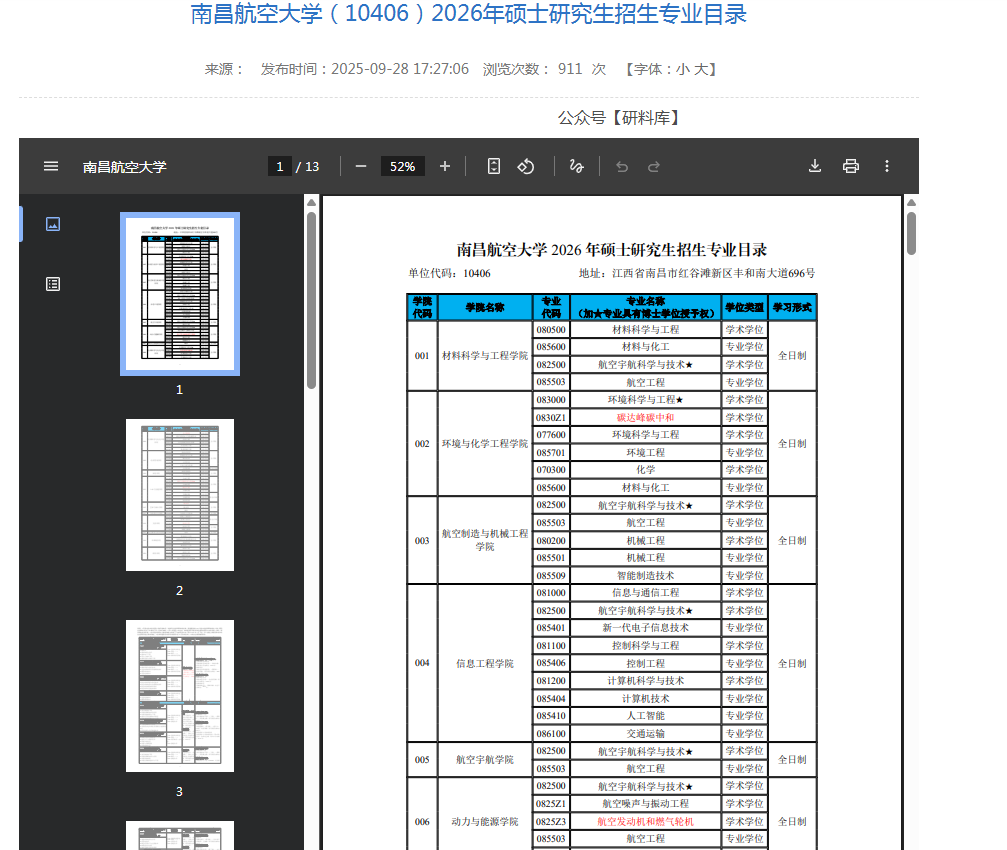
Task: Set font size to small (小)
Action: 682,69
